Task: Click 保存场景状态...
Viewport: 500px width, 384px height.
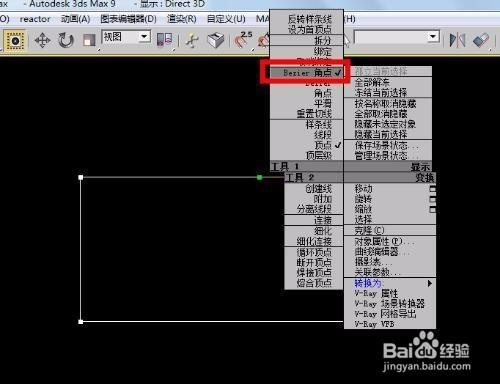Action: pos(386,145)
